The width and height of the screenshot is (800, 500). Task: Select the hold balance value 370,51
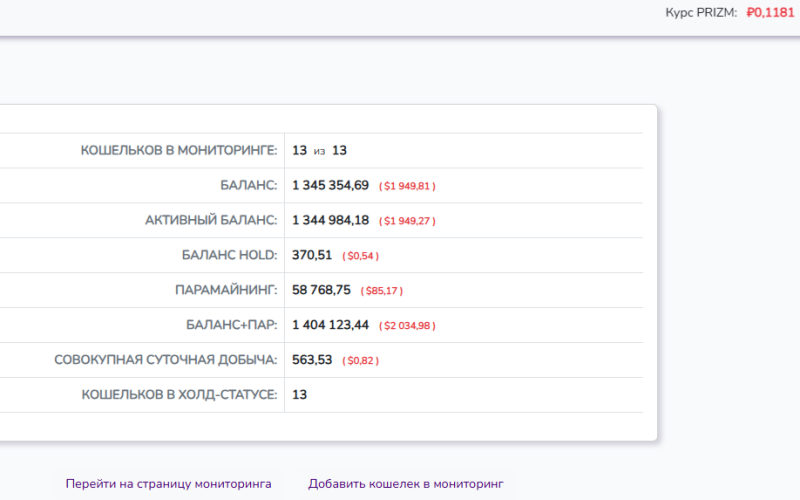(311, 256)
